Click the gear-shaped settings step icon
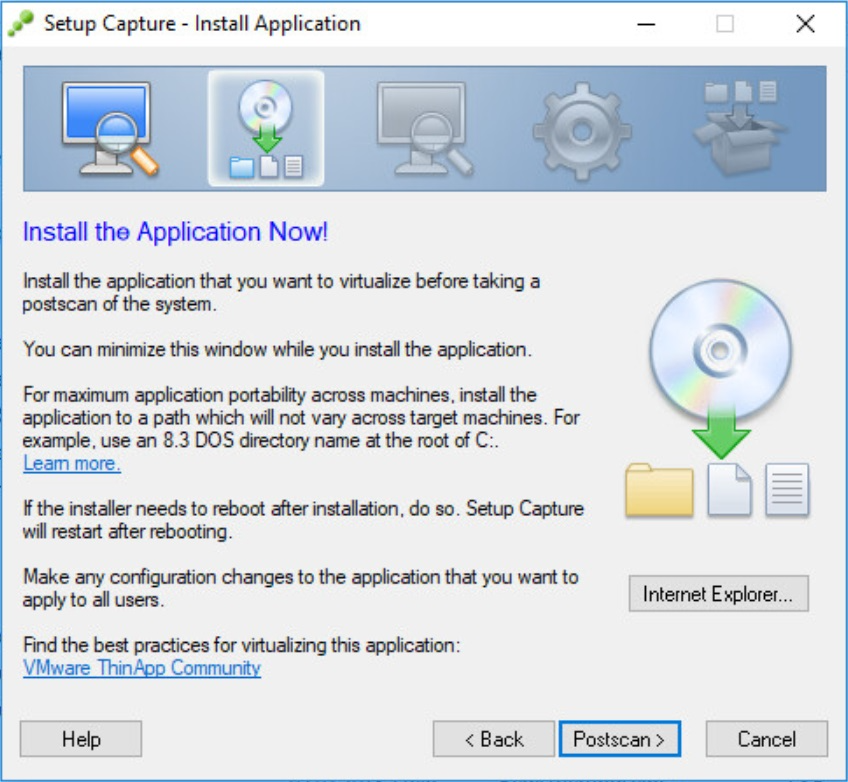Screen dimensions: 848x782 click(x=581, y=128)
